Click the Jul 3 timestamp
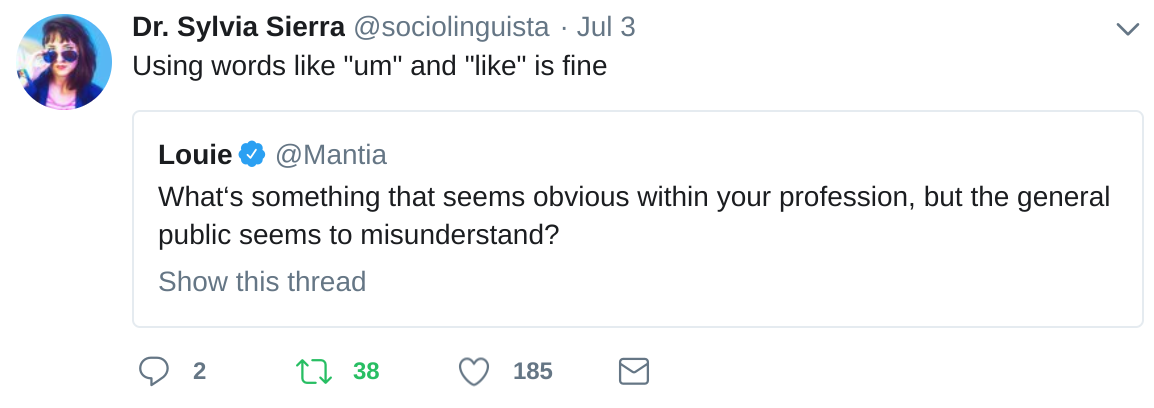 pyautogui.click(x=605, y=27)
